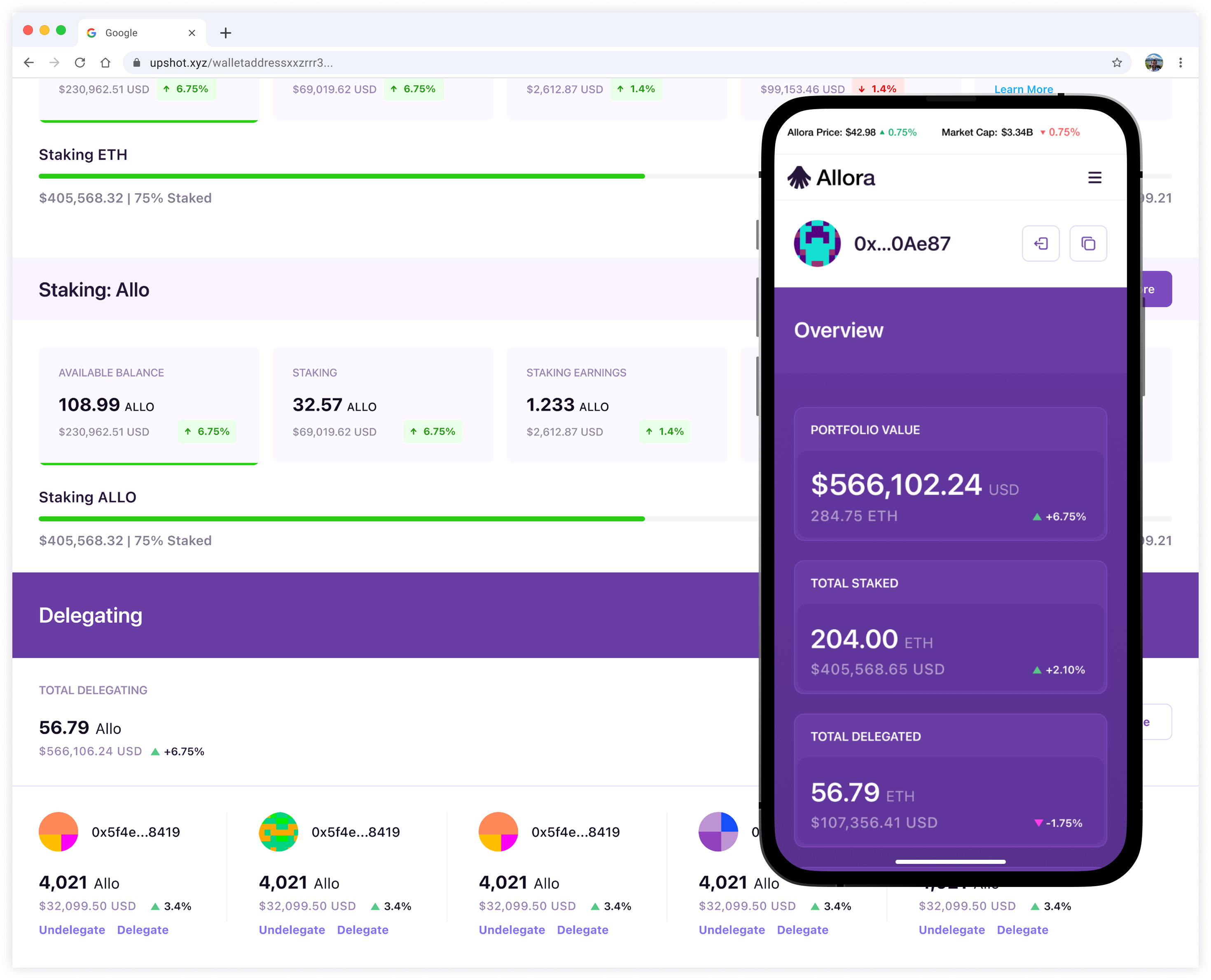Bookmark this page with the star icon
1211x980 pixels.
click(x=1117, y=63)
